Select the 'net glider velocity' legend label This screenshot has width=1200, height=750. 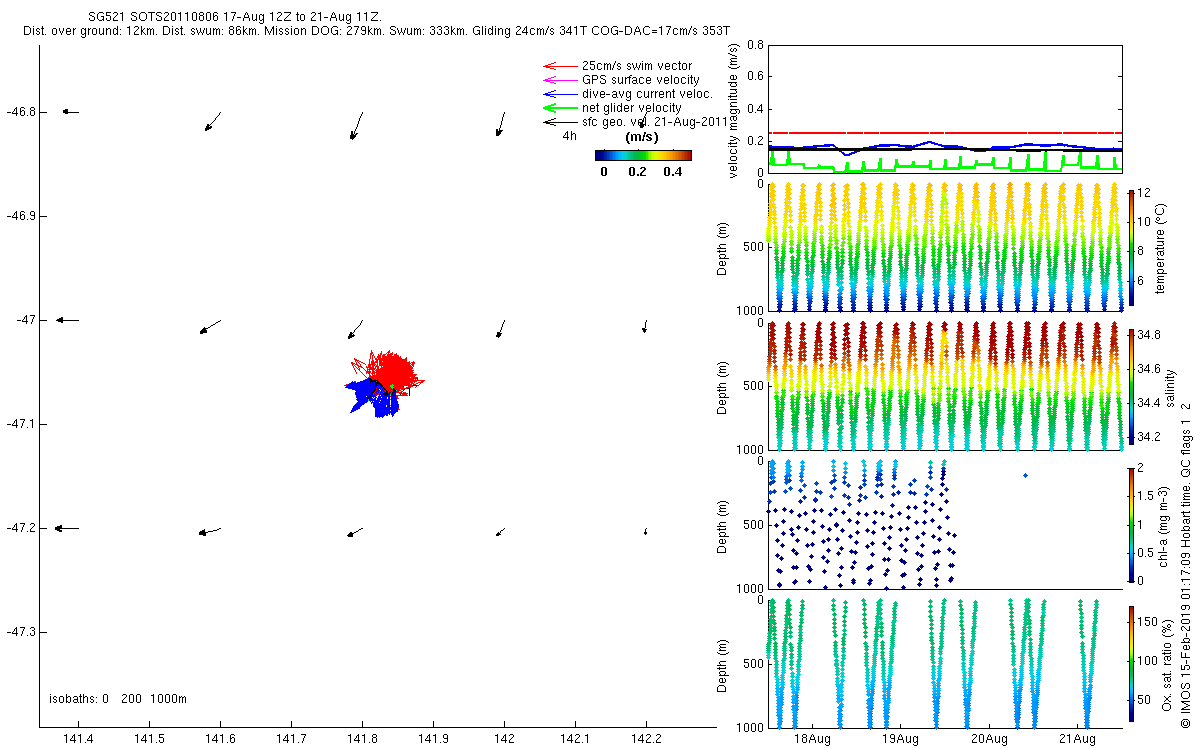coord(632,108)
